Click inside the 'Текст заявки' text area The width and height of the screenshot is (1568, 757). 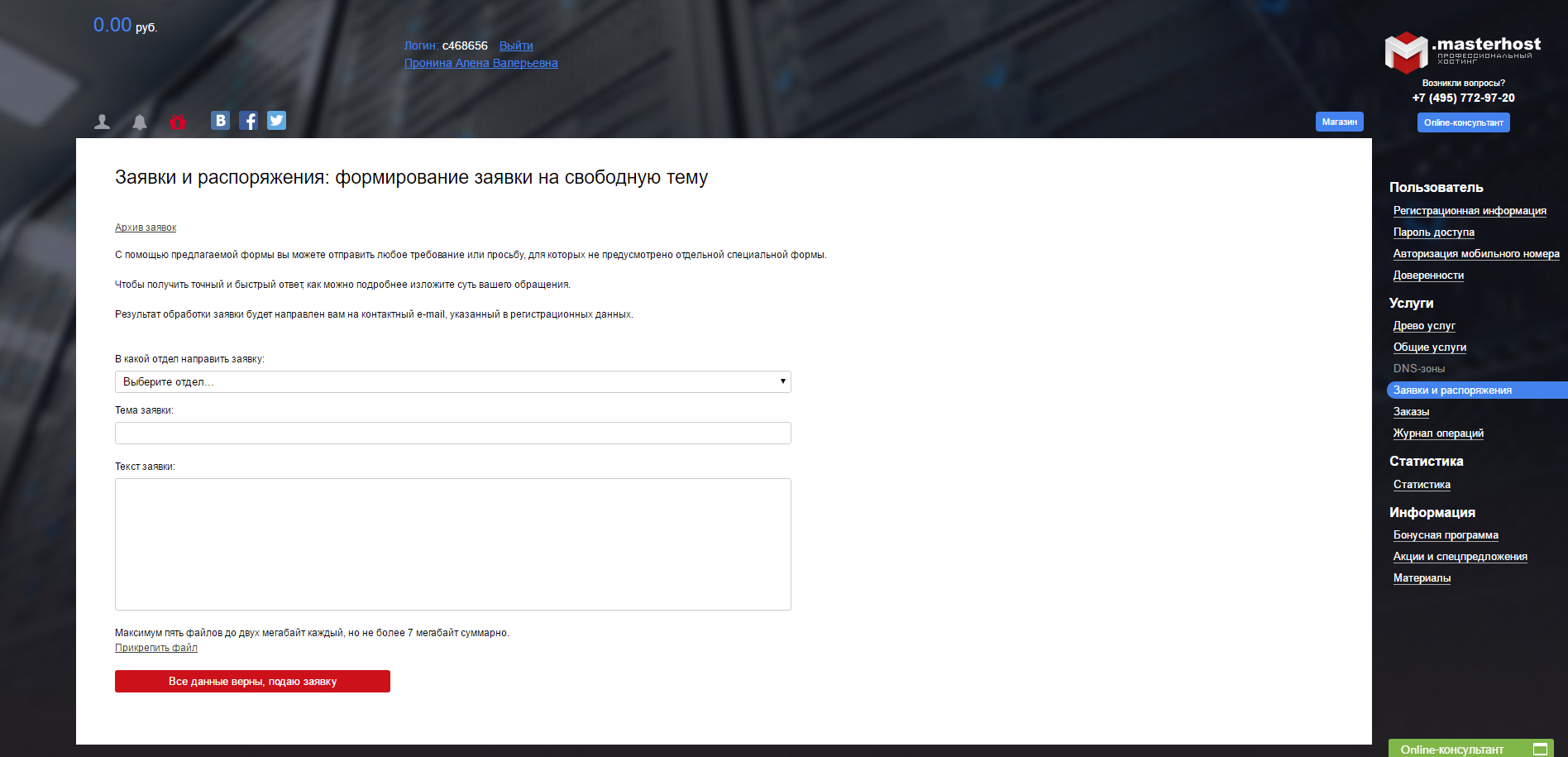coord(453,544)
